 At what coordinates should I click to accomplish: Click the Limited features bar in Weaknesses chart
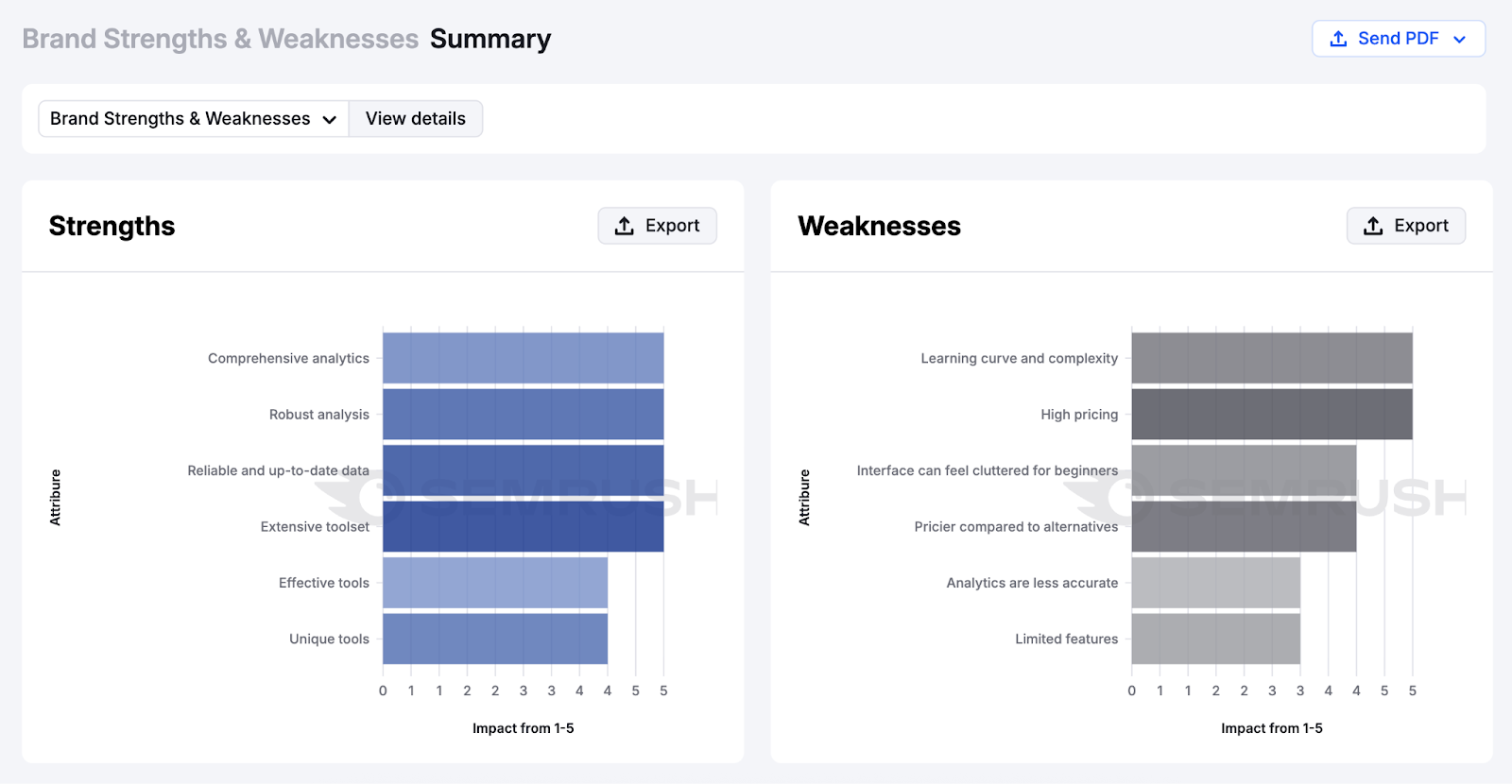(x=1214, y=639)
